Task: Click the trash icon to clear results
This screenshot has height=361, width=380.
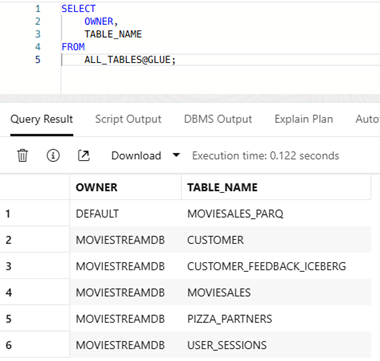Action: (23, 155)
